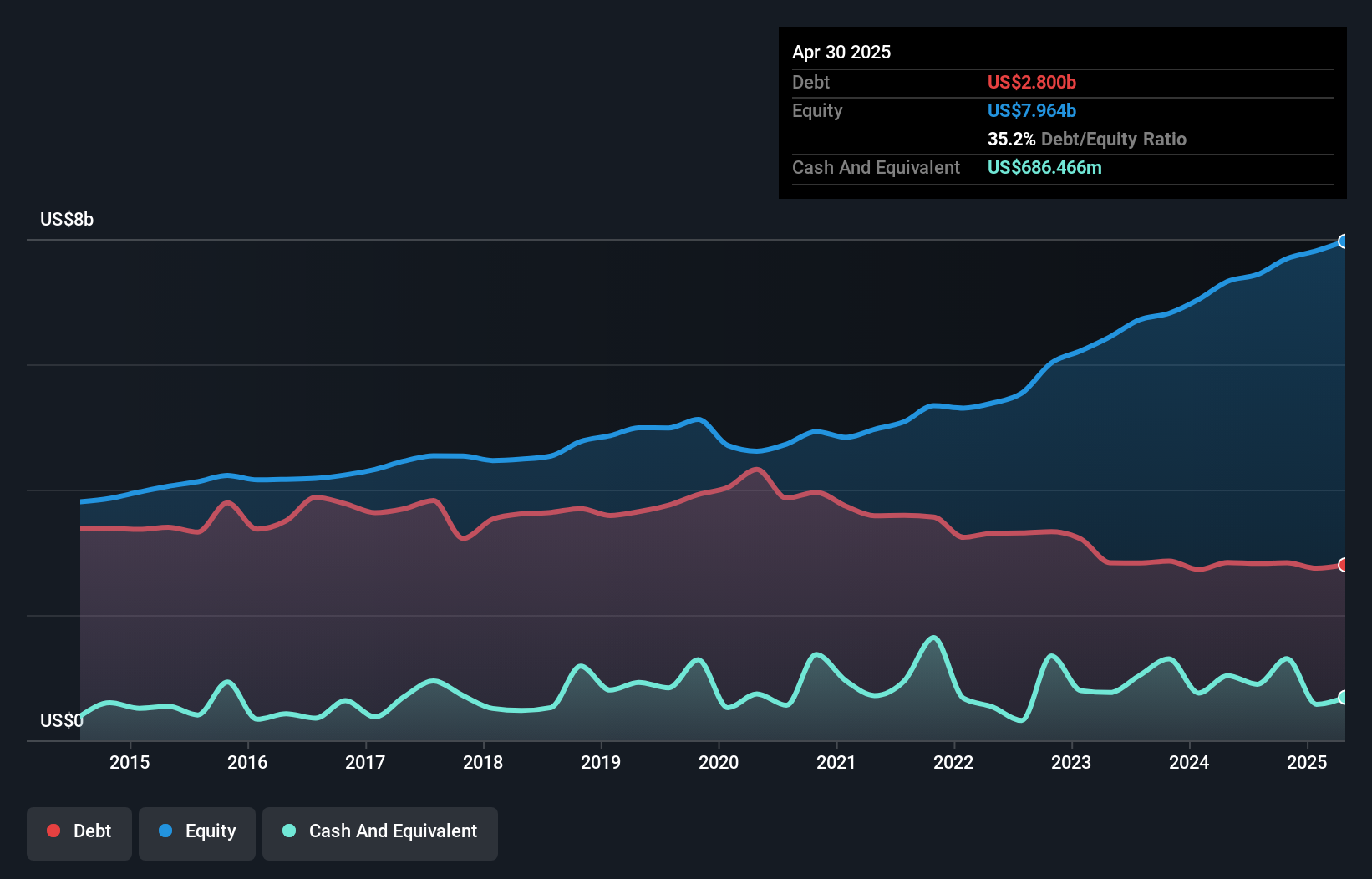Toggle the Debt series legend button

[79, 833]
